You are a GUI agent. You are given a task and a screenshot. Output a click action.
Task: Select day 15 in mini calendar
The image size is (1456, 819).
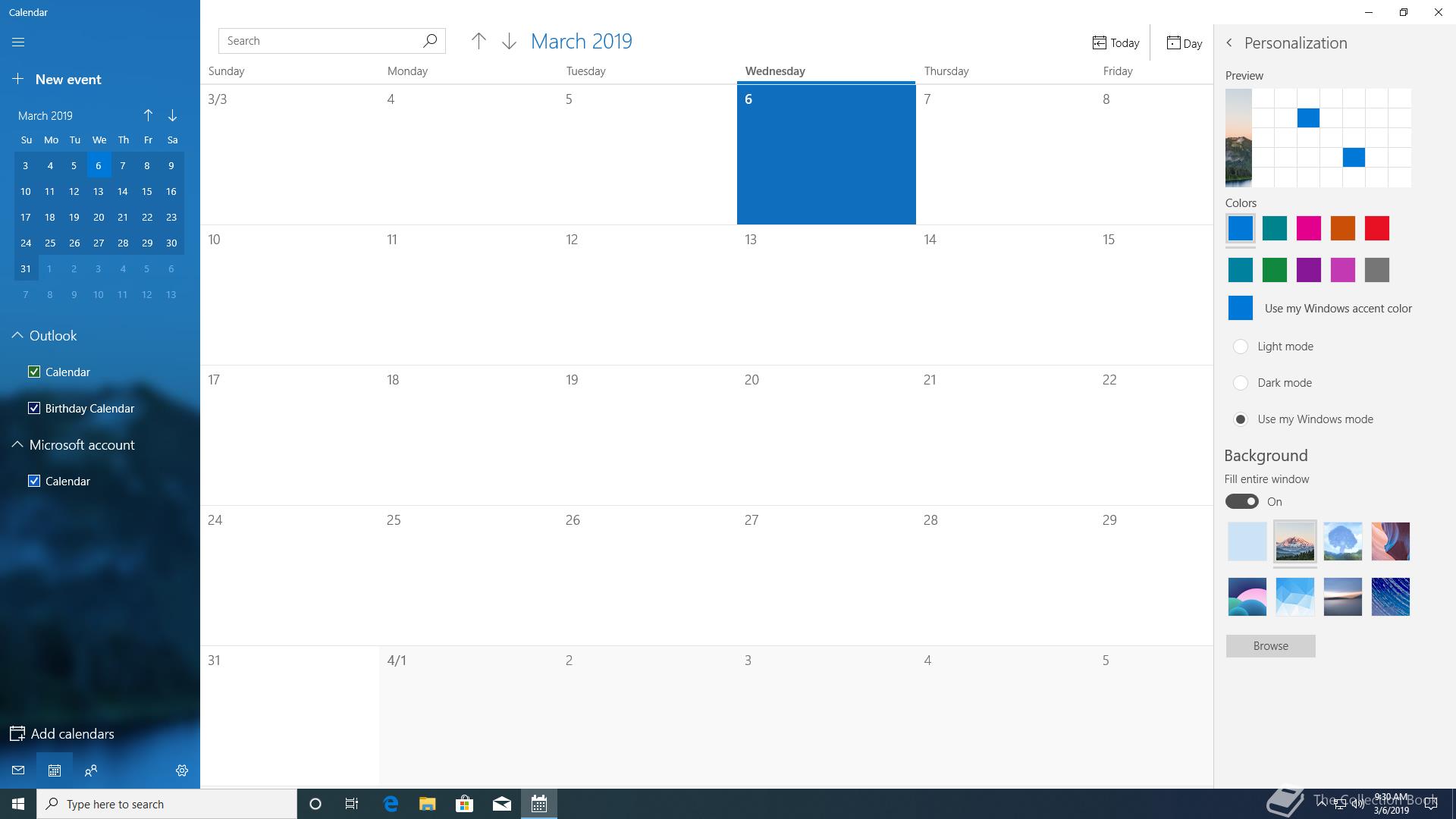[x=147, y=191]
